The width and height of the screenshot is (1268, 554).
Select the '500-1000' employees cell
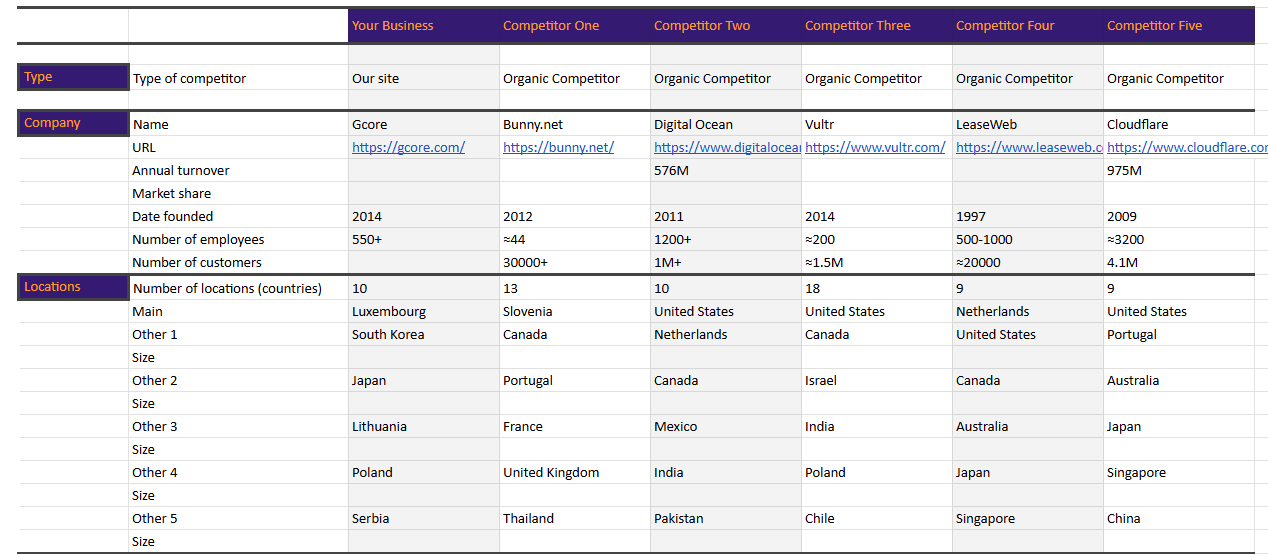1028,240
